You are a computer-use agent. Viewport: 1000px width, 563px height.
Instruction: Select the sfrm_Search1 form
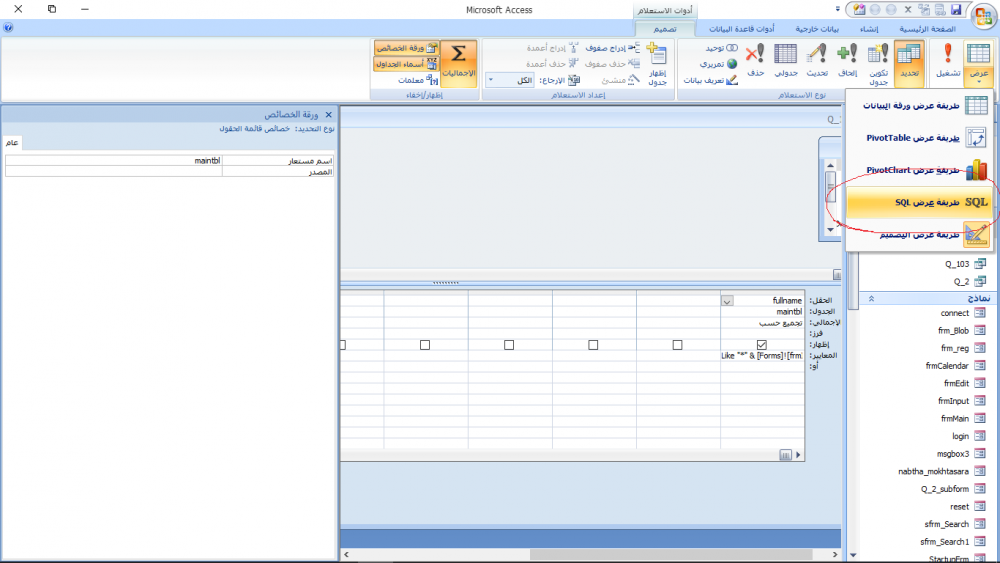[x=944, y=542]
